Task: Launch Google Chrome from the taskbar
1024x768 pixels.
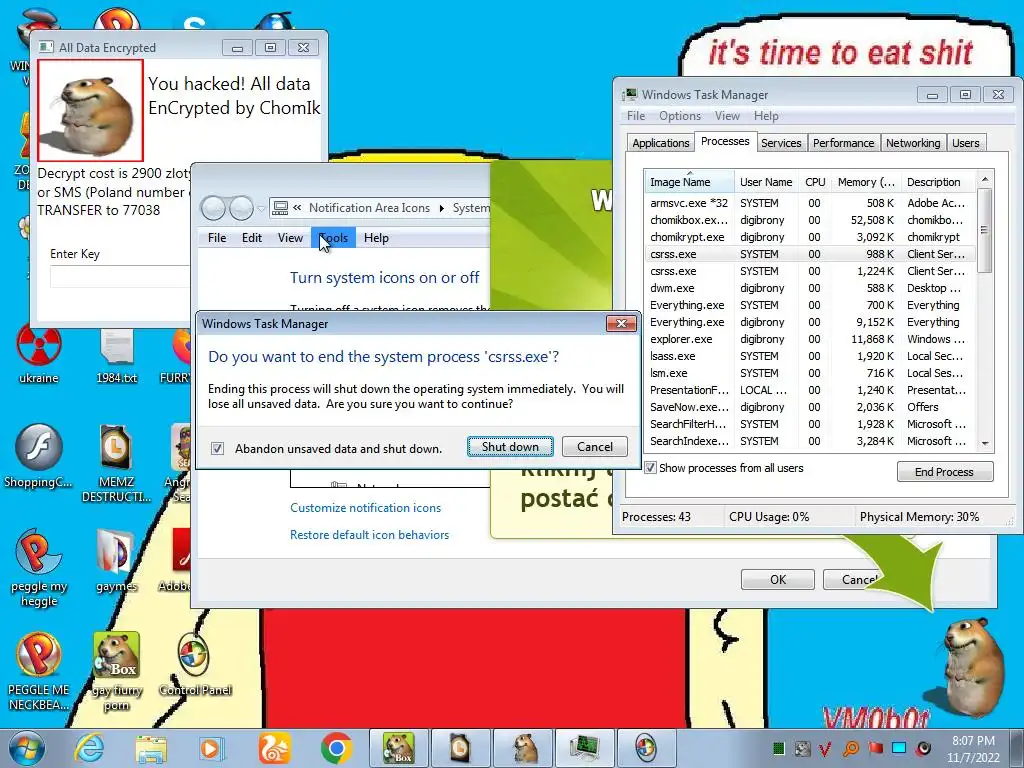Action: (336, 748)
